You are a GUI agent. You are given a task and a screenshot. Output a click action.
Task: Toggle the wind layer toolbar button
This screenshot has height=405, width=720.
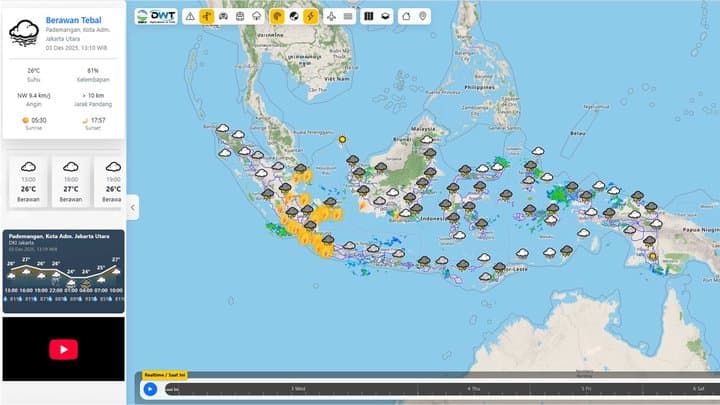point(207,17)
